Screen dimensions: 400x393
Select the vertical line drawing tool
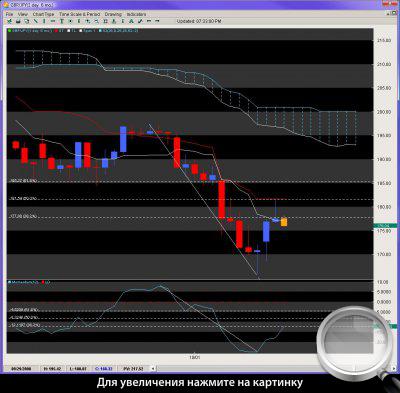click(44, 21)
